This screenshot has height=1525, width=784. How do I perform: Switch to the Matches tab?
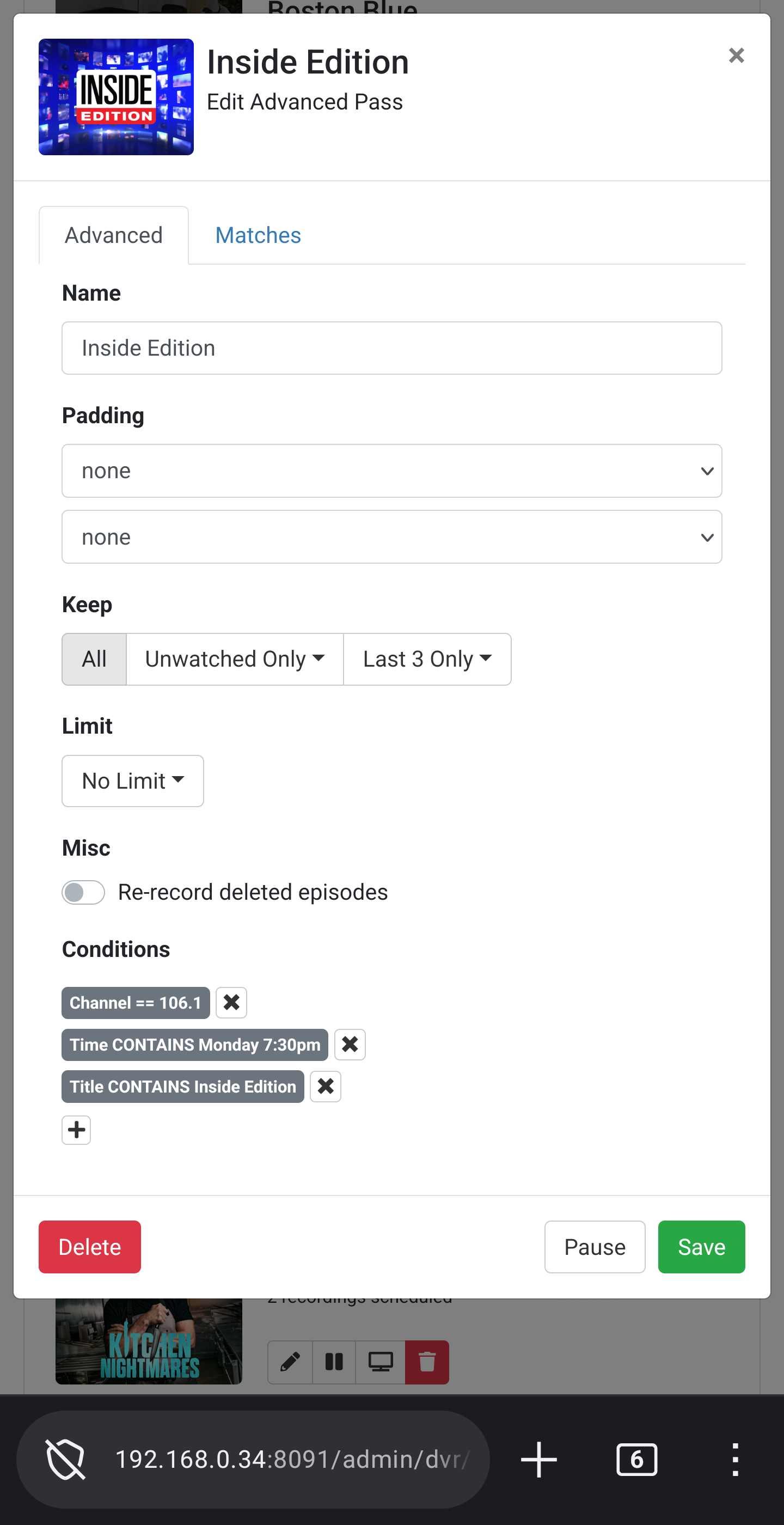click(x=258, y=235)
